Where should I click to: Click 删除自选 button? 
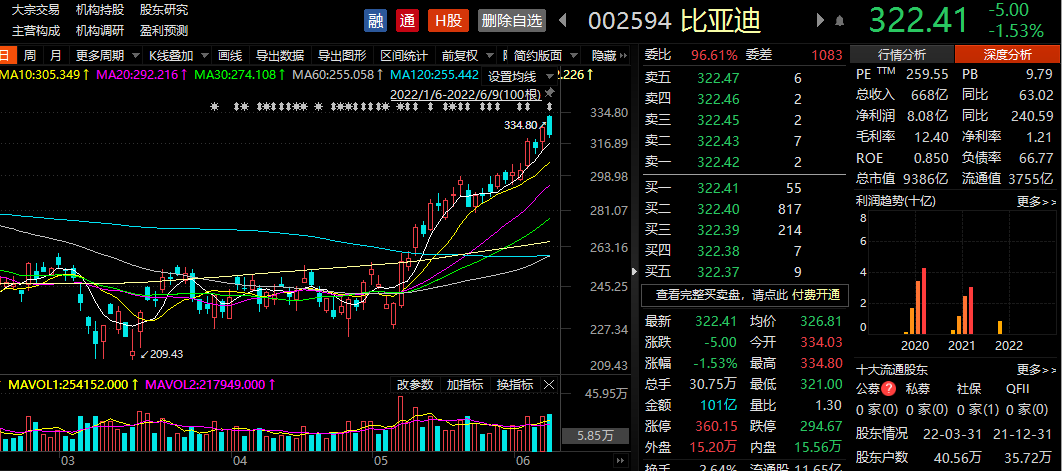coord(511,21)
